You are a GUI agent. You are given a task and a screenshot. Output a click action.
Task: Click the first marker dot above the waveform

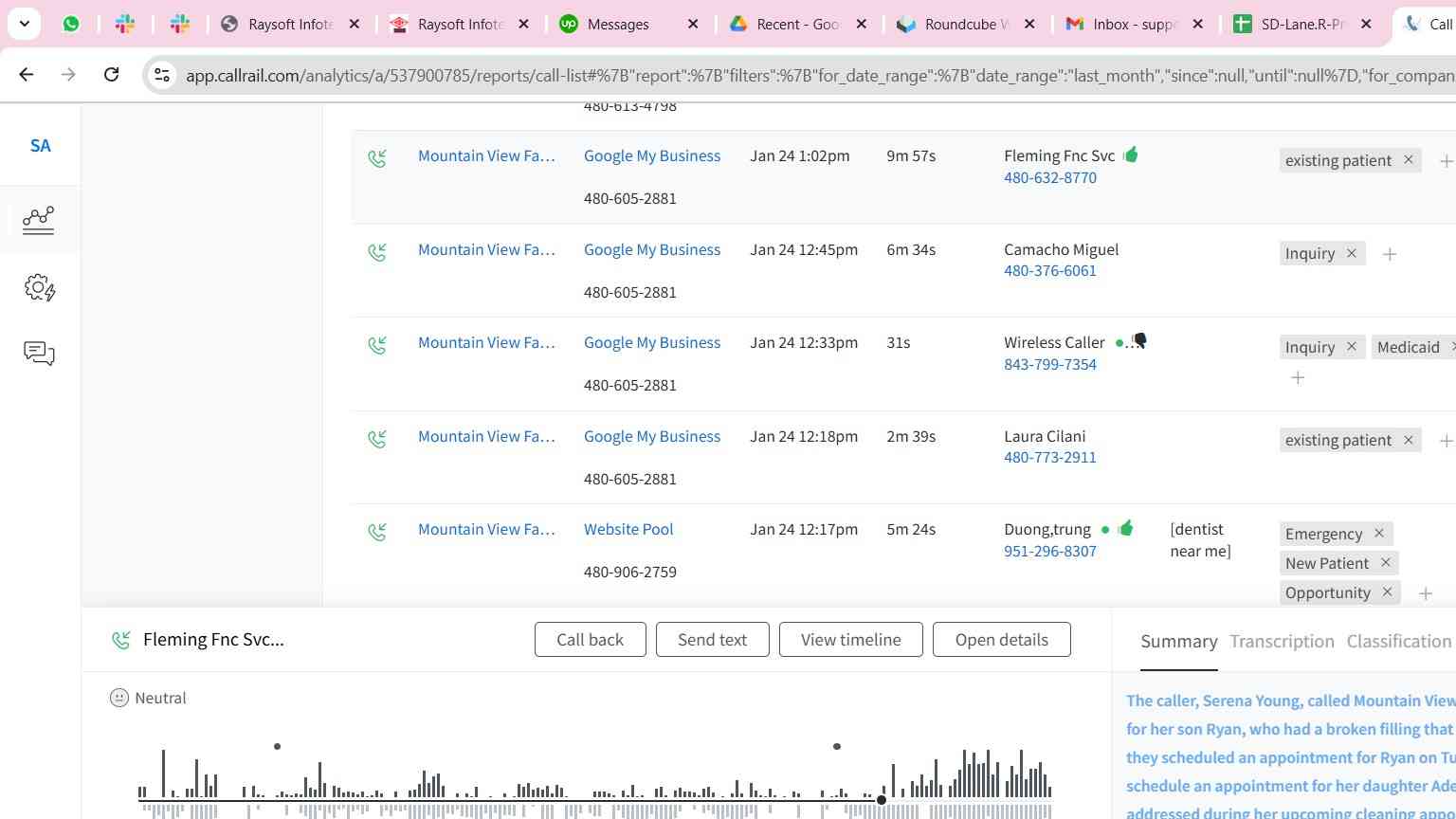[277, 747]
